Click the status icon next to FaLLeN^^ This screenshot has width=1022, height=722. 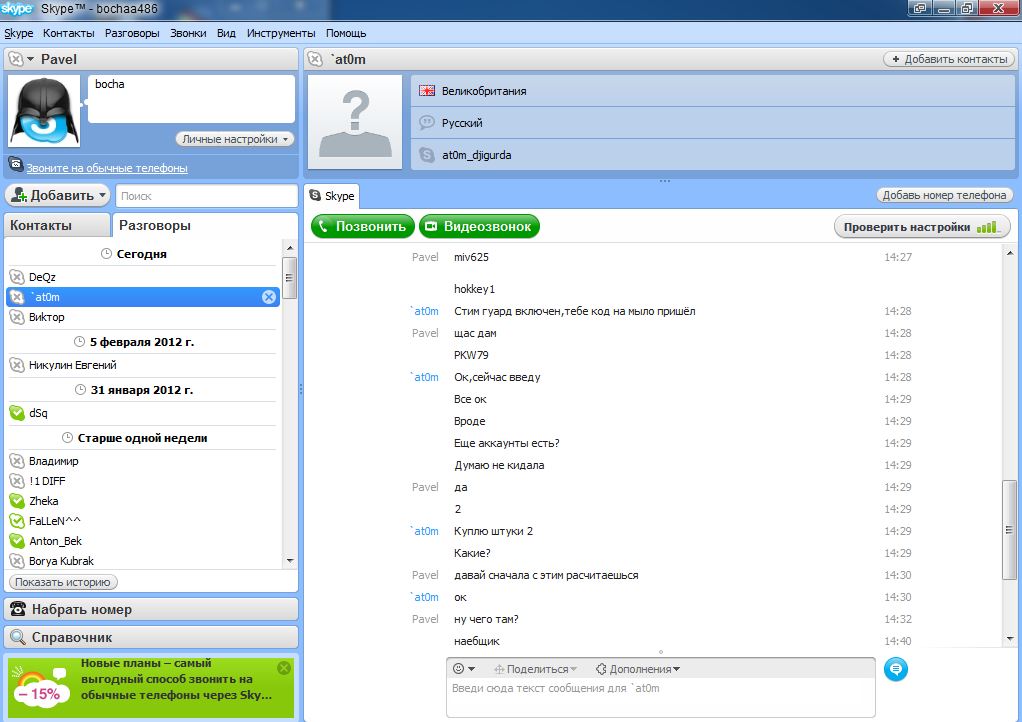pyautogui.click(x=17, y=521)
